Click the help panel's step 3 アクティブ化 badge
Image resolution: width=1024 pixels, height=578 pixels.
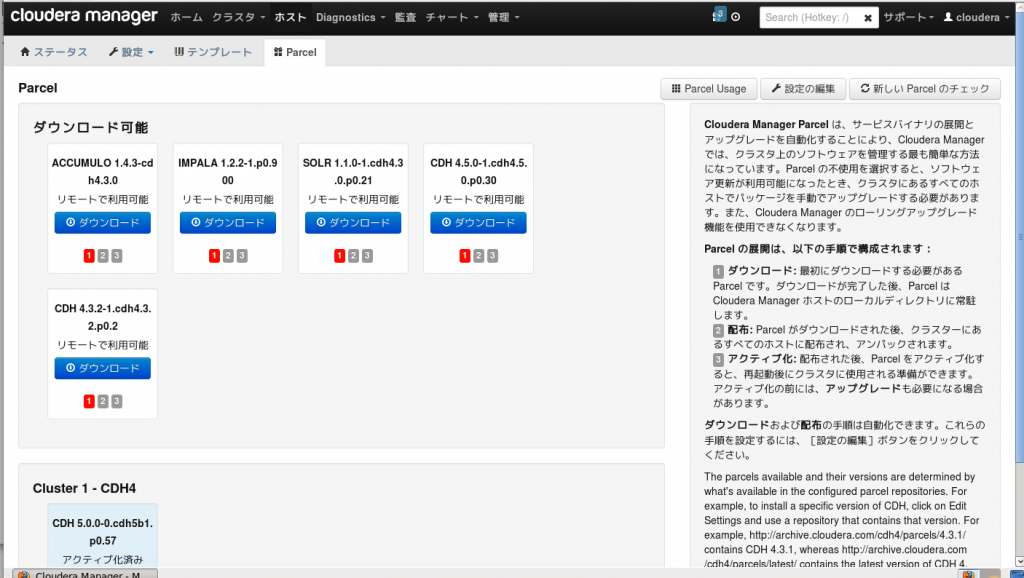point(718,359)
